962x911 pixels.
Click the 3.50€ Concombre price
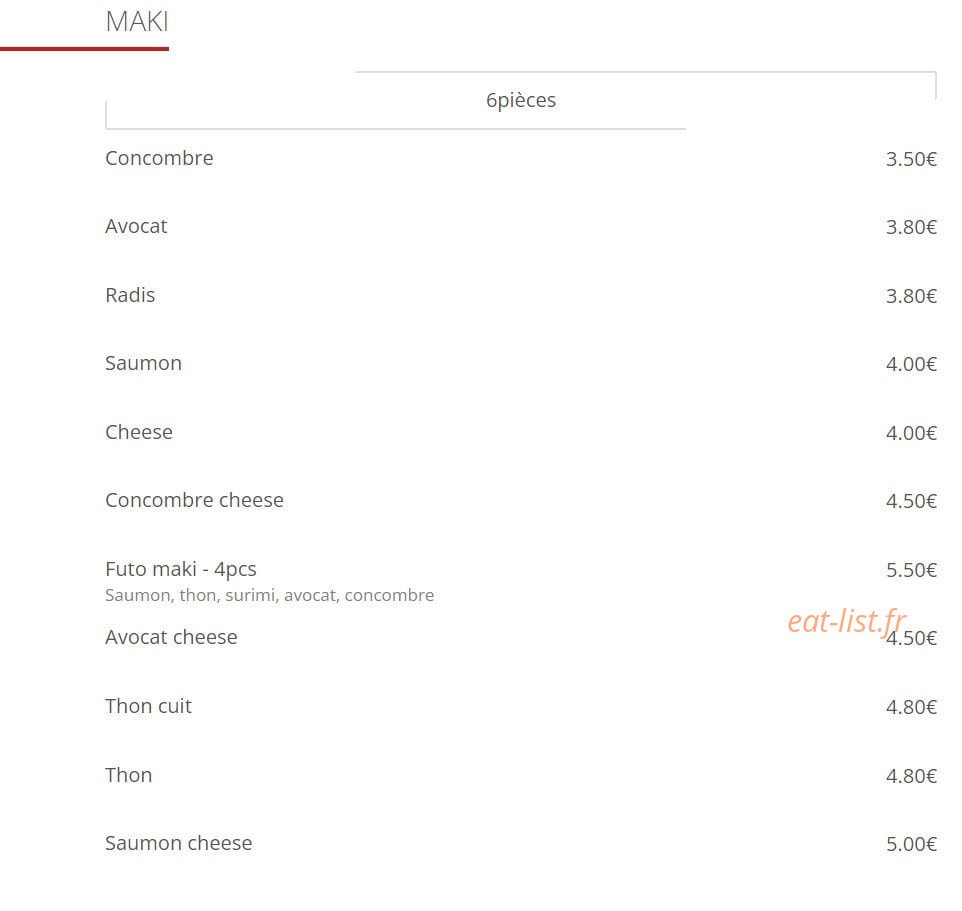click(911, 160)
